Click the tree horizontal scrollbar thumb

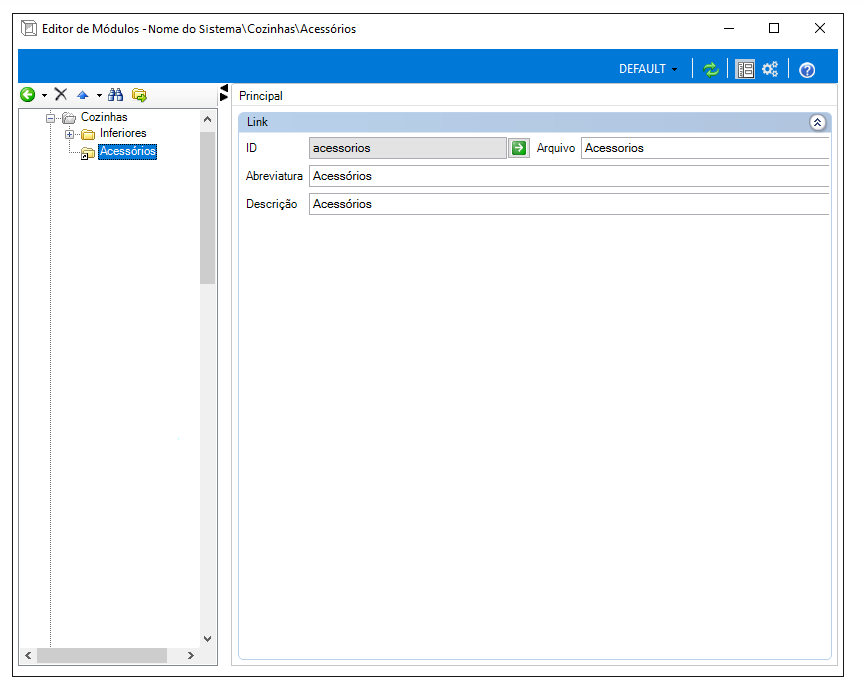(x=102, y=655)
